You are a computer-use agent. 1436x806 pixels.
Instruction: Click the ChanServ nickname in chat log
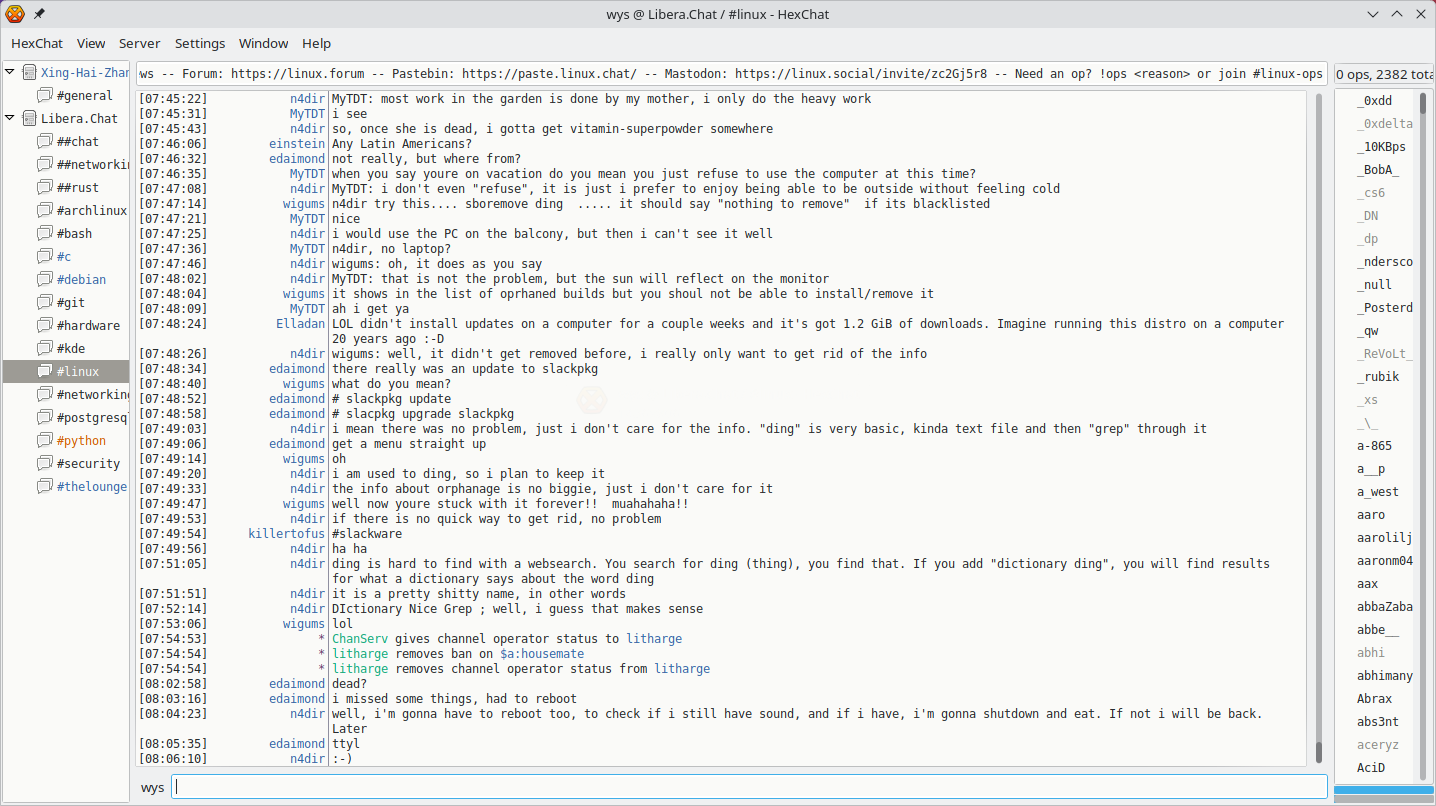360,639
